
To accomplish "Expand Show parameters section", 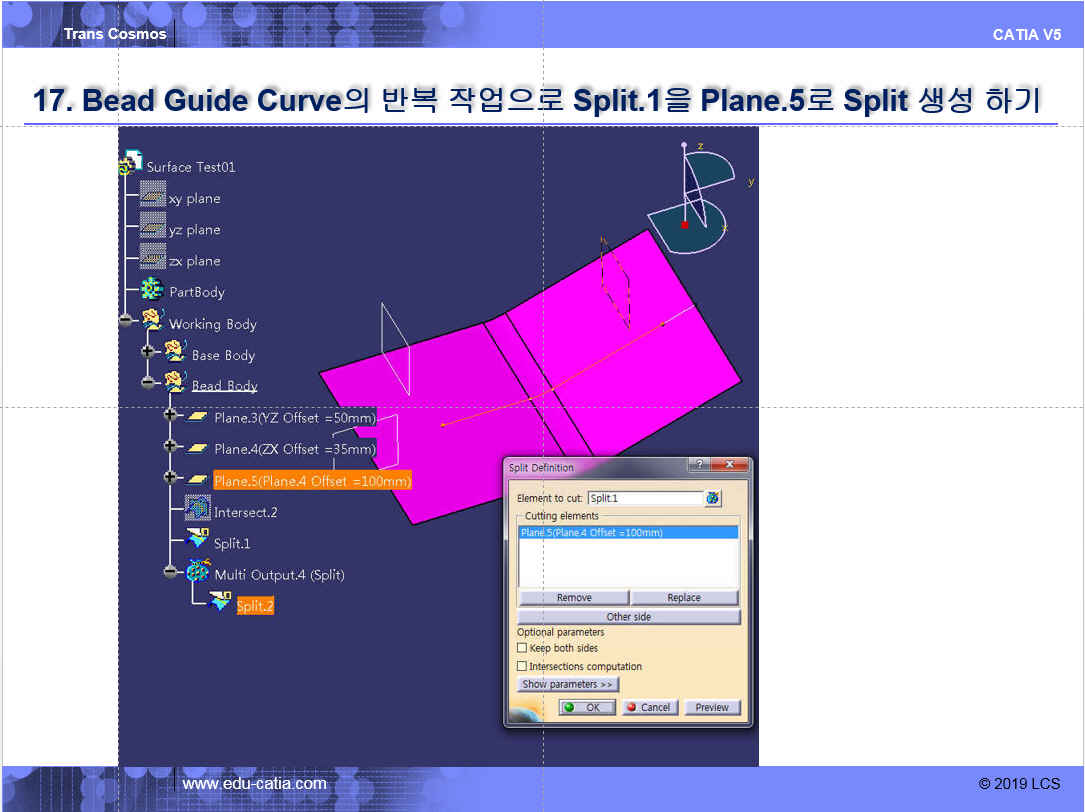I will [567, 684].
